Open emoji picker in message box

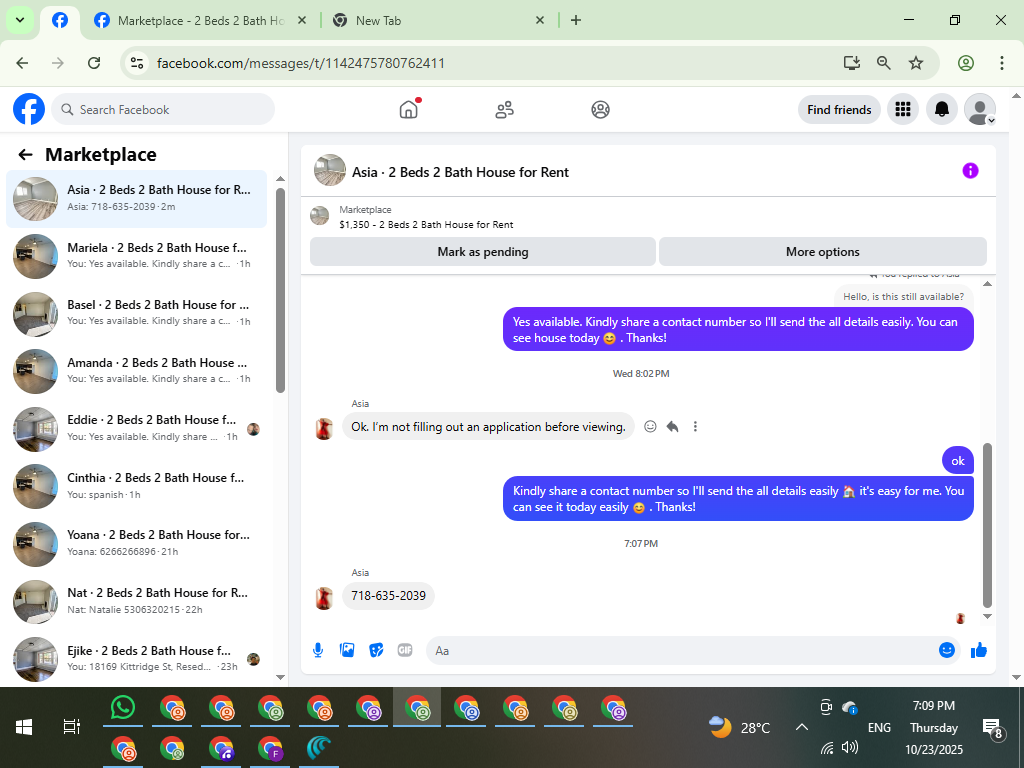coord(947,650)
